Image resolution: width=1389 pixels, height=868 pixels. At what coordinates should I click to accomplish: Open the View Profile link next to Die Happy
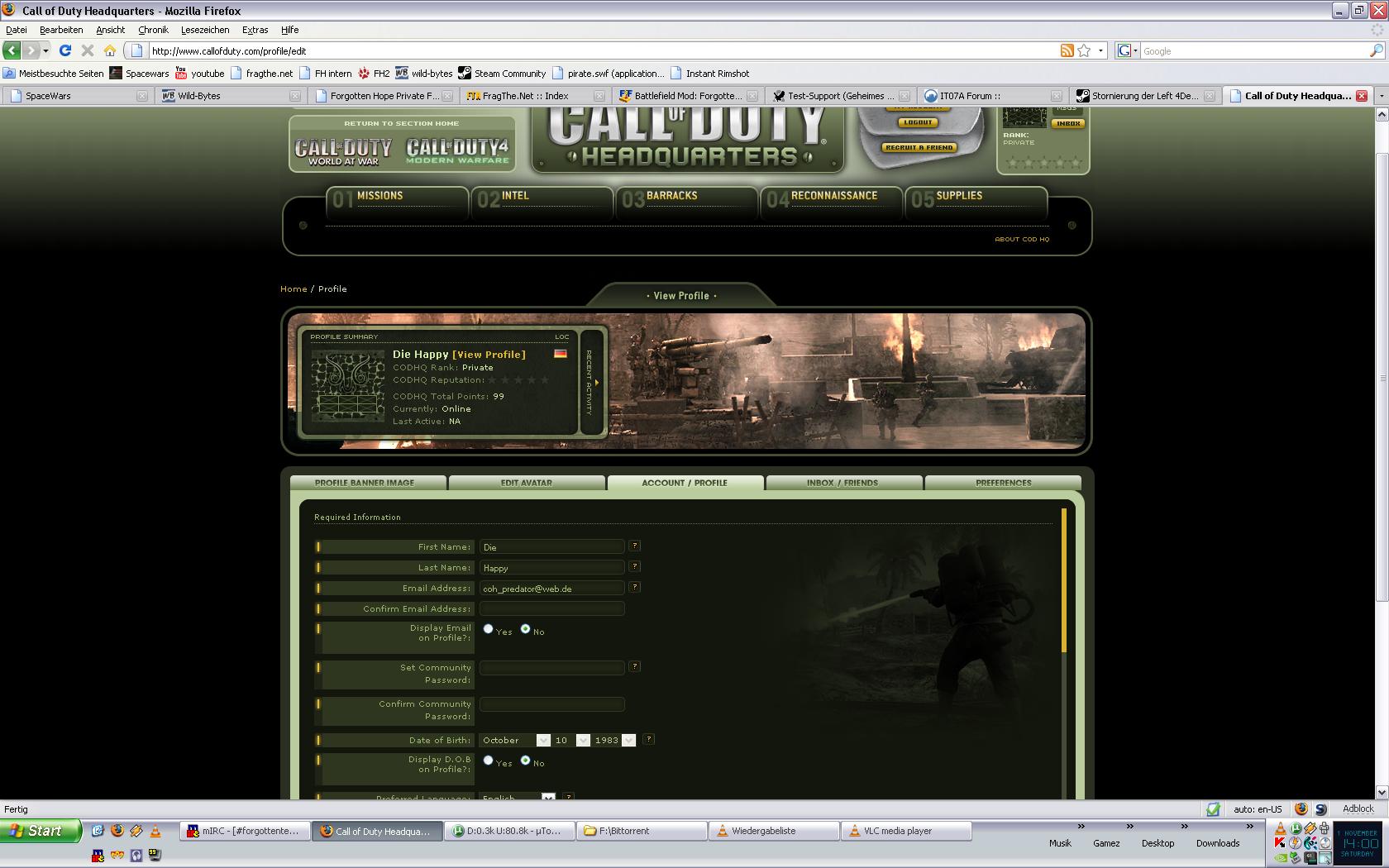coord(489,354)
